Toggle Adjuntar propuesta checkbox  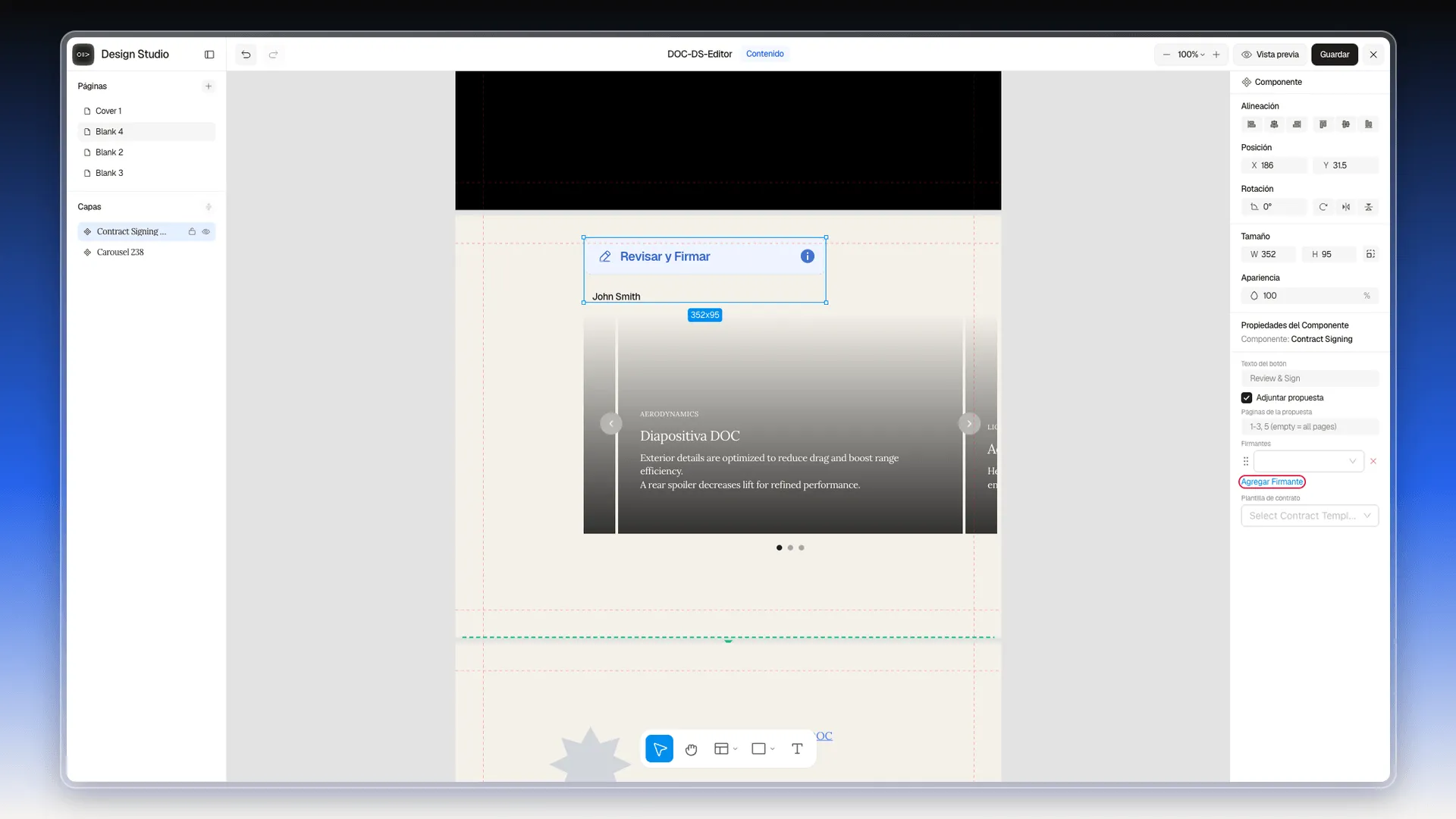coord(1247,398)
